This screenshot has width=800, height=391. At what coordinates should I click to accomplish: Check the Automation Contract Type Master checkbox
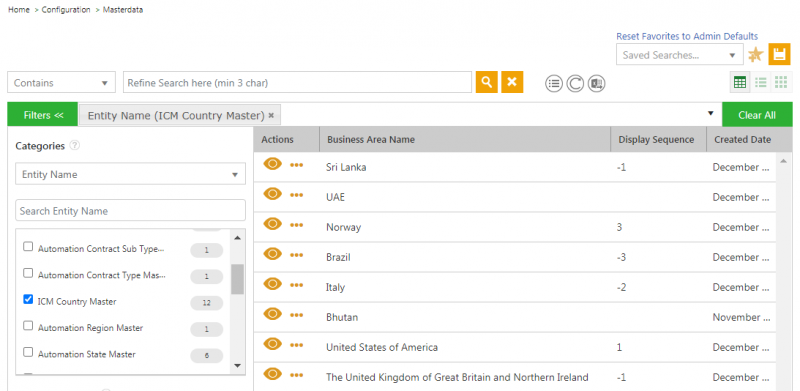[x=29, y=273]
